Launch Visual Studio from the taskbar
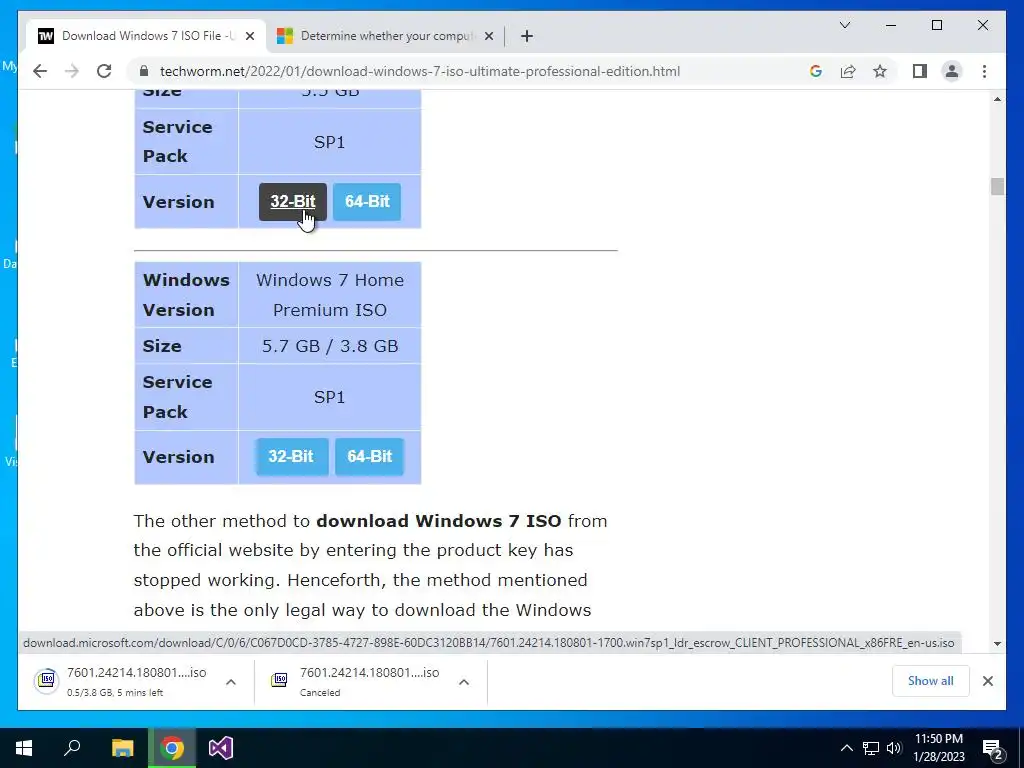 221,748
